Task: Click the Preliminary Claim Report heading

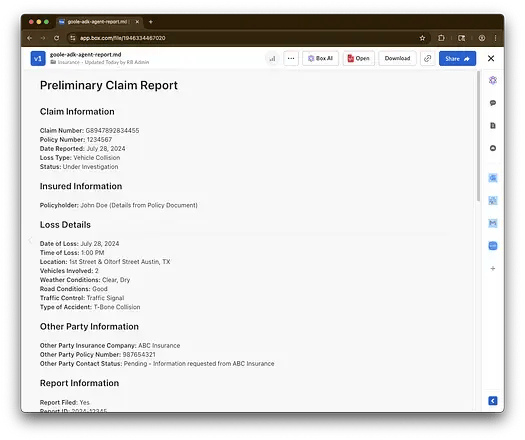Action: click(109, 85)
